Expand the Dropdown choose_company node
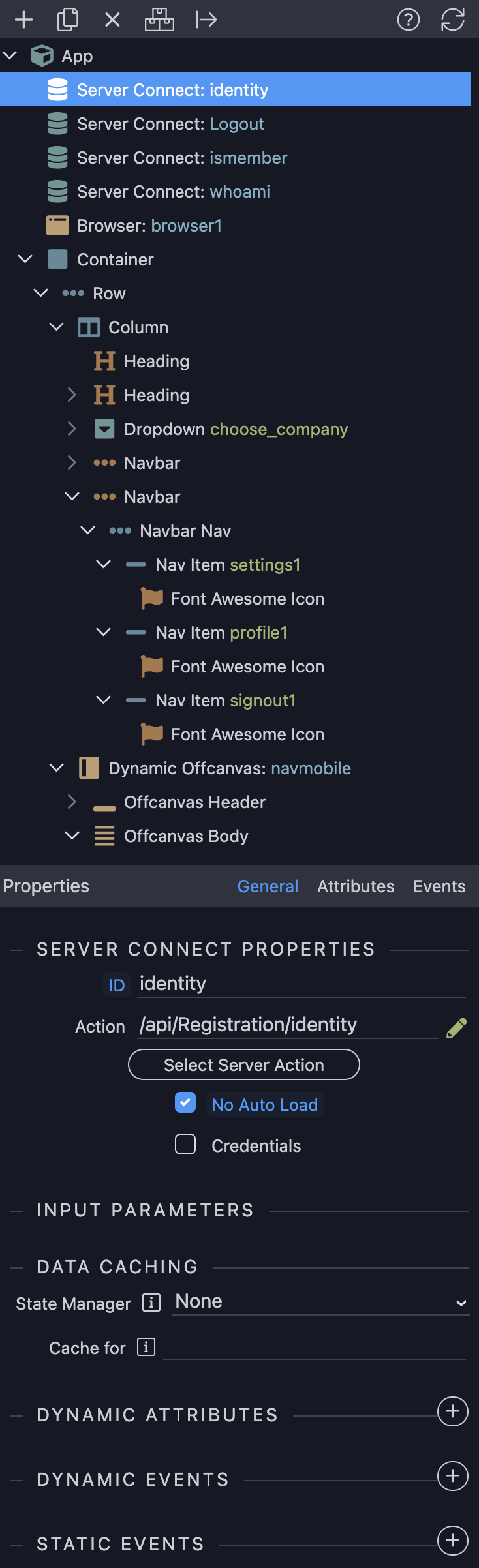 72,429
